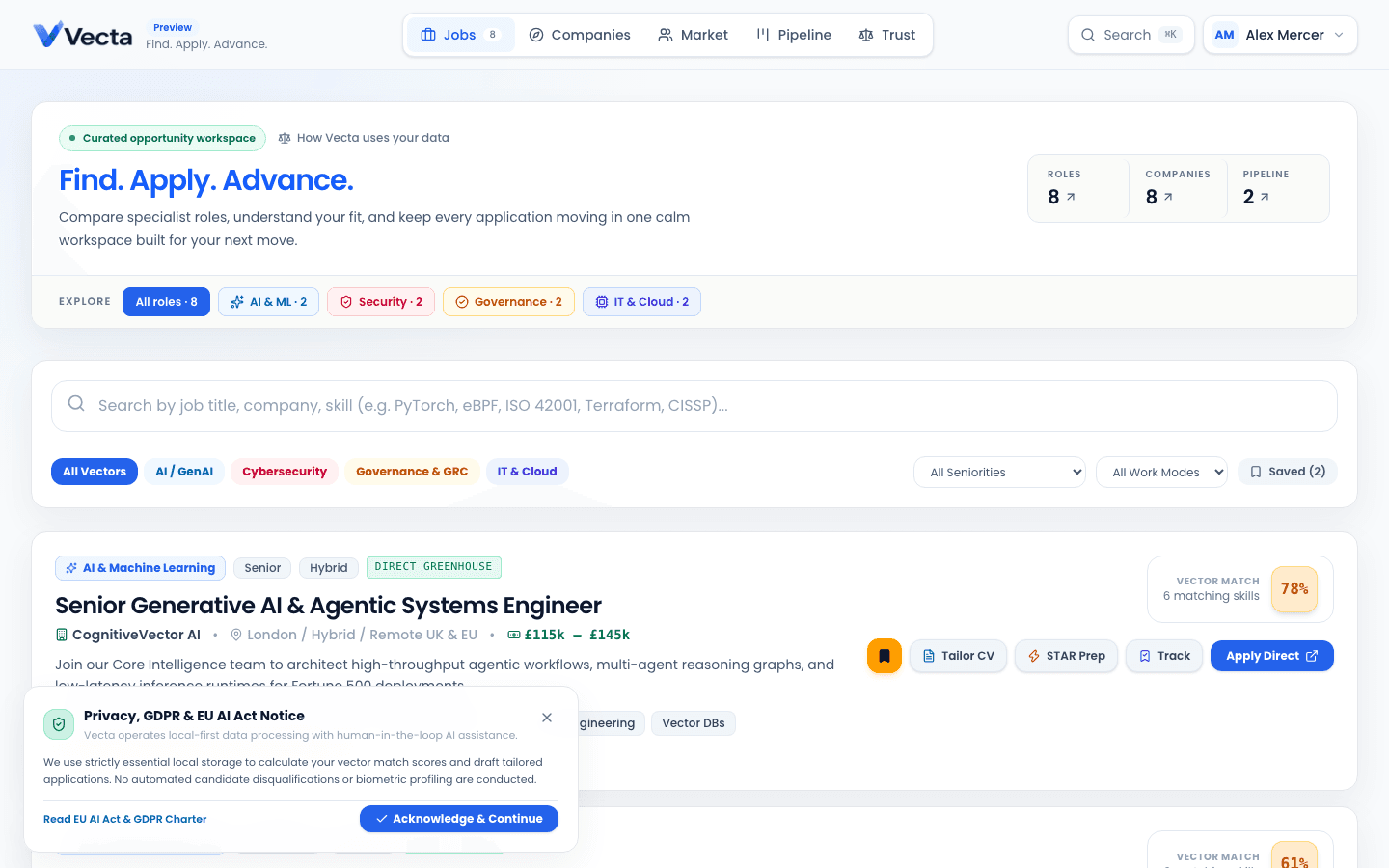Open How Vecta uses your data
The height and width of the screenshot is (868, 1389).
click(364, 138)
